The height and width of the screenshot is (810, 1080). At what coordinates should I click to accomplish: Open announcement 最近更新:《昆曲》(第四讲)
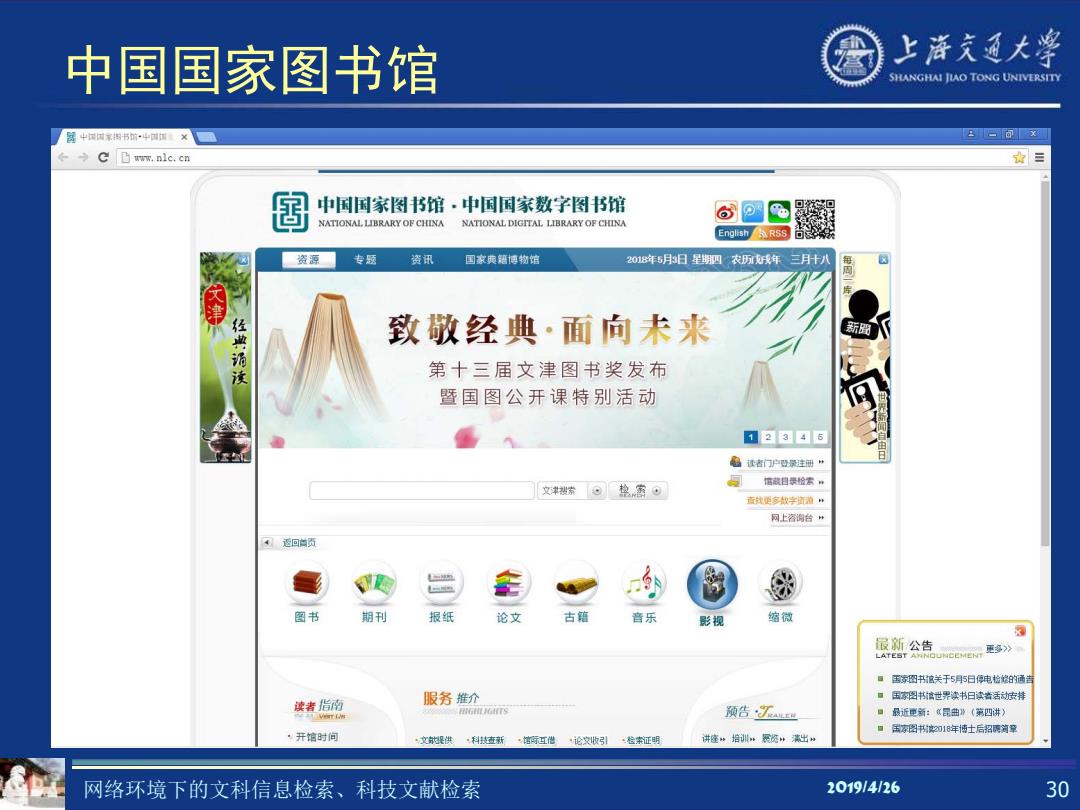pos(948,712)
